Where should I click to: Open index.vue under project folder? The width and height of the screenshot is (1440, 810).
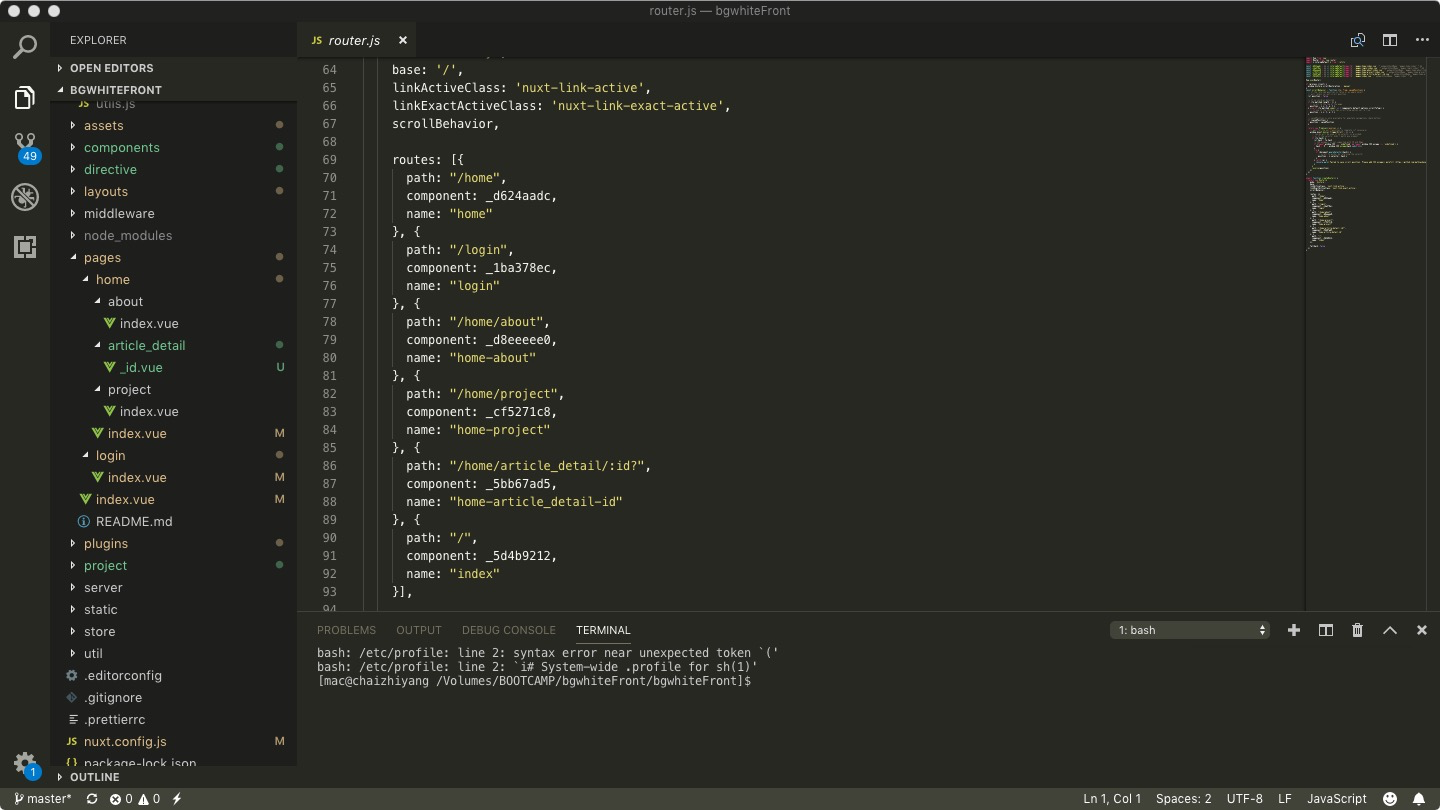coord(174,411)
